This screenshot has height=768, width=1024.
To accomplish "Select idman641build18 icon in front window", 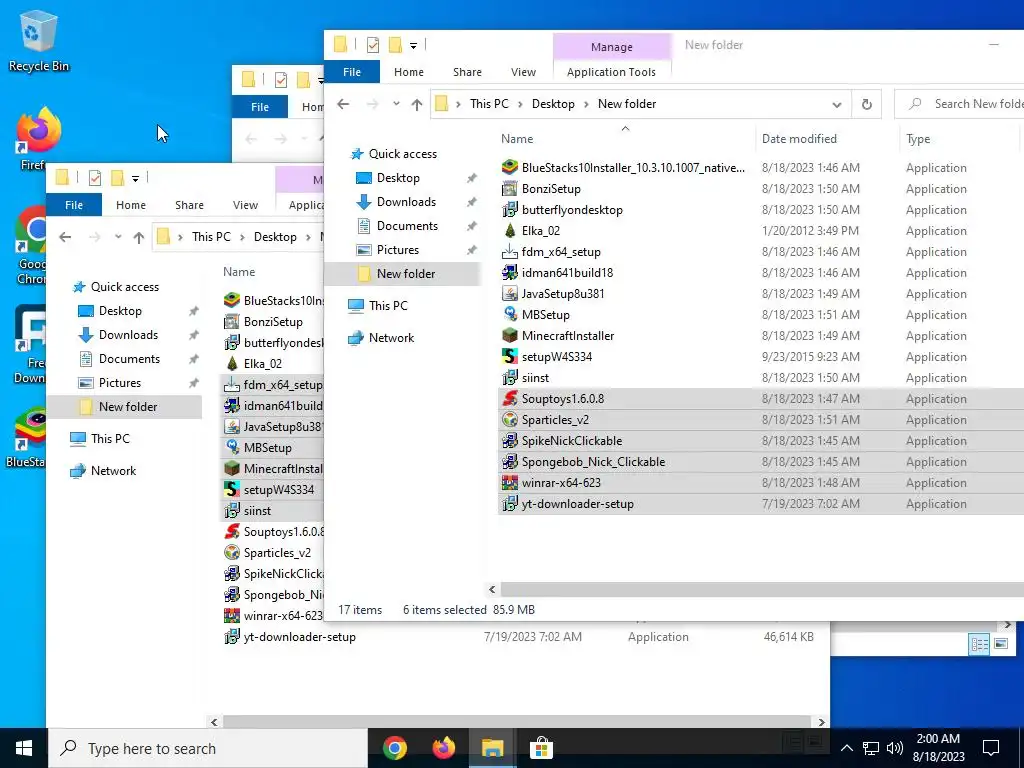I will (x=509, y=272).
